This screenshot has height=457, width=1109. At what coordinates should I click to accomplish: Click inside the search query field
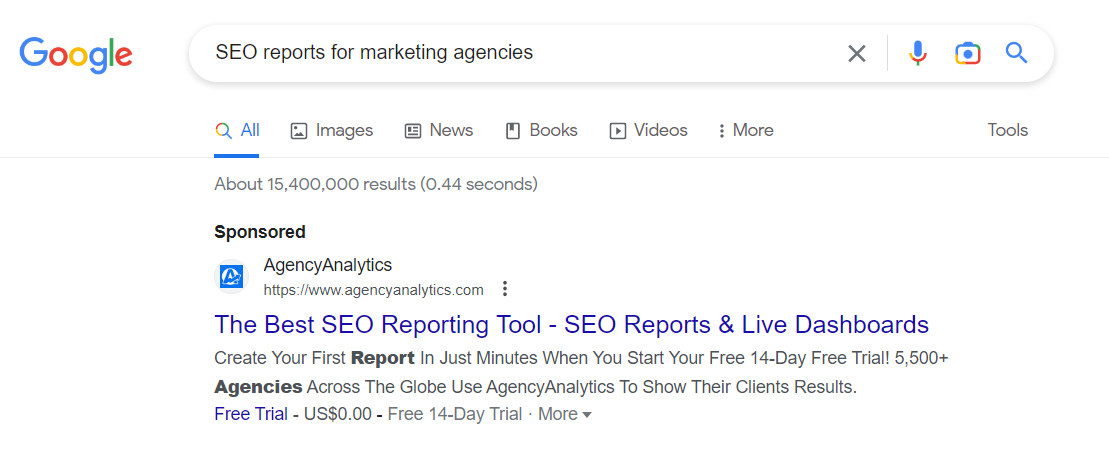click(x=523, y=52)
